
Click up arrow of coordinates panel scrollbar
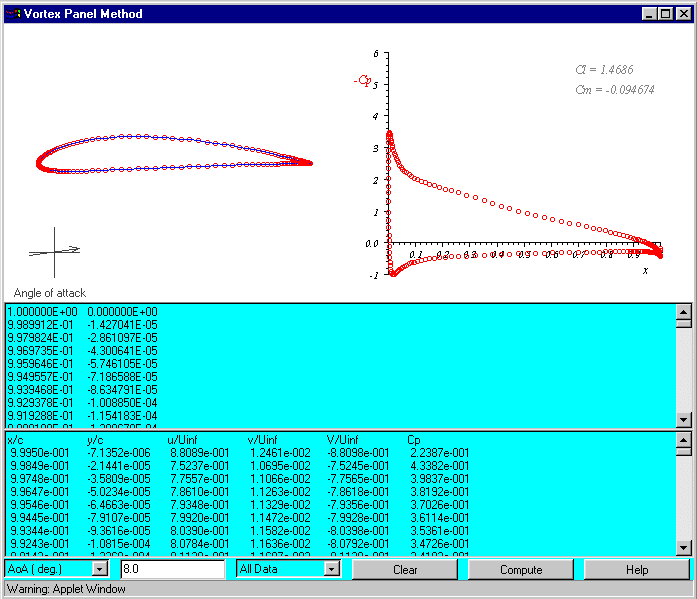point(683,311)
